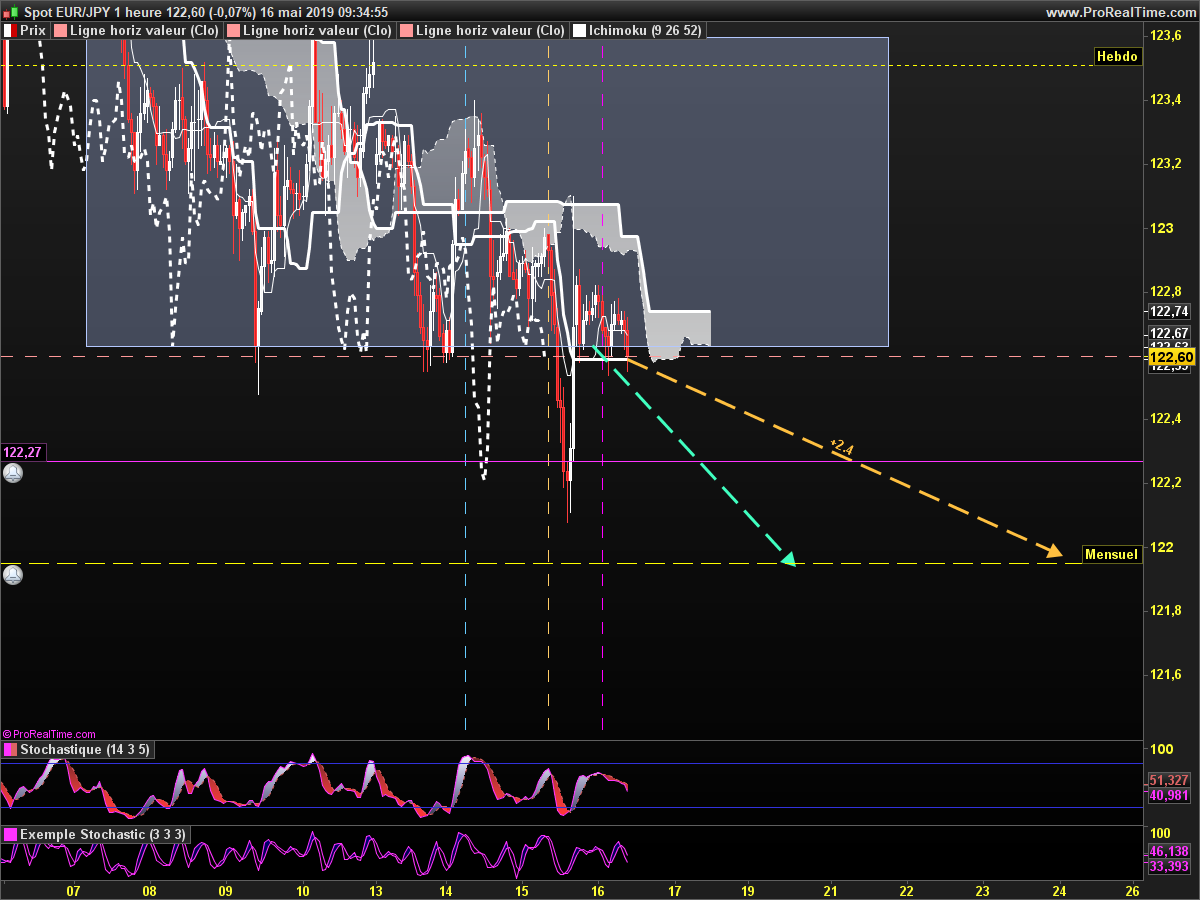The image size is (1200, 900).
Task: Open the Exemple Stochastic (3 3 3) settings
Action: click(x=102, y=834)
